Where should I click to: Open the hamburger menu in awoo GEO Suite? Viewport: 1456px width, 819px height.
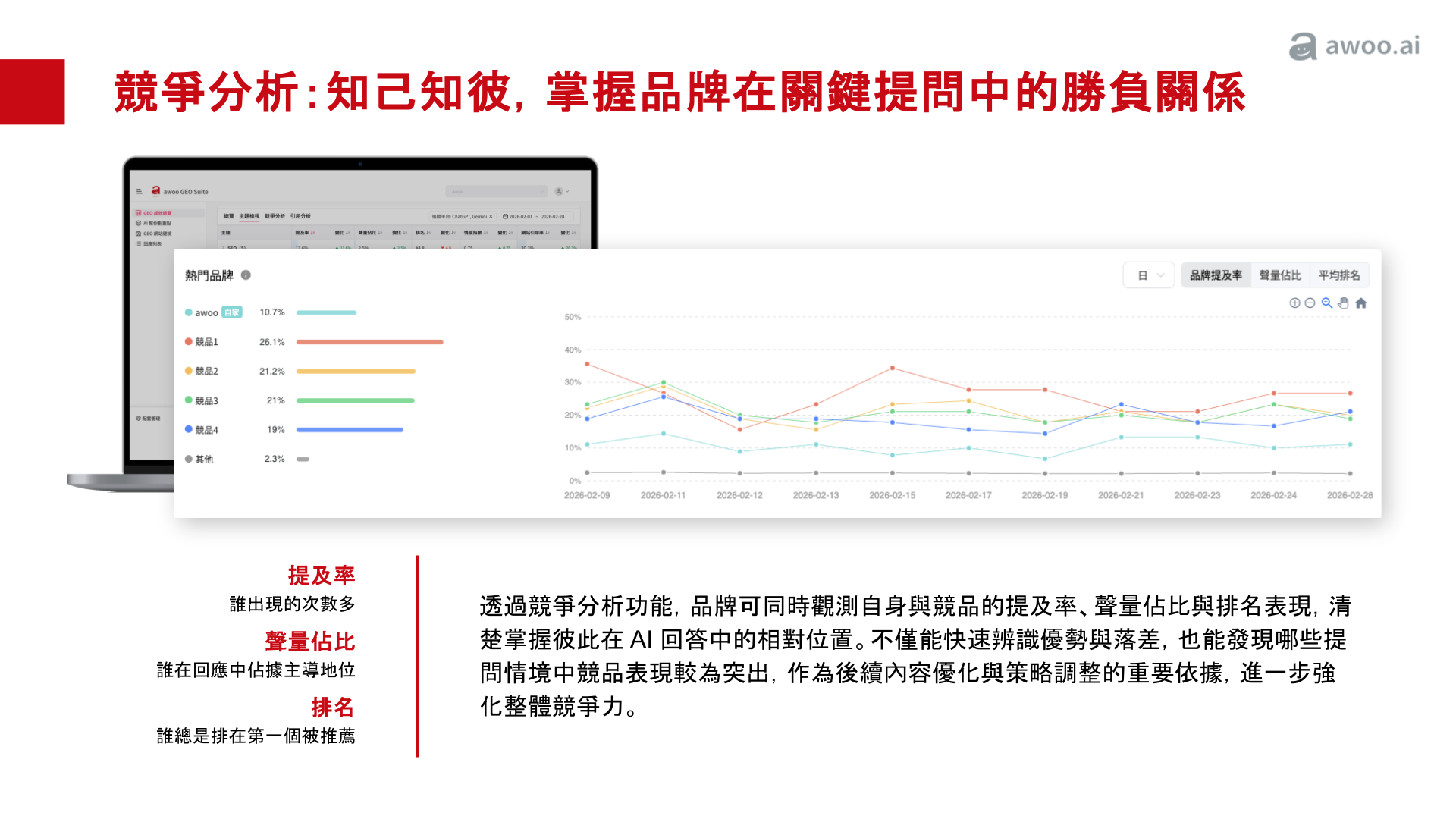140,192
